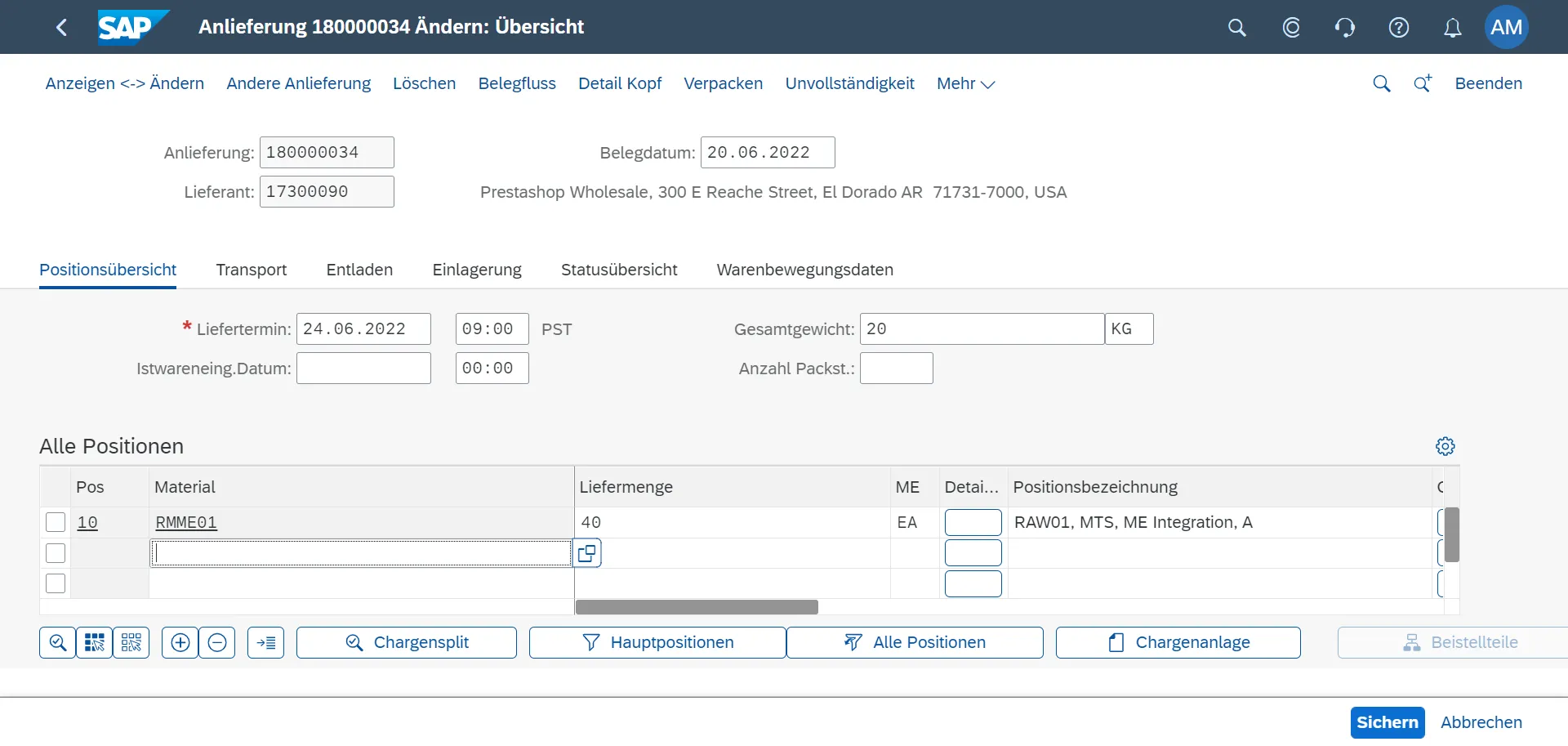This screenshot has width=1568, height=746.
Task: Click the Chargenanlage button
Action: (x=1178, y=642)
